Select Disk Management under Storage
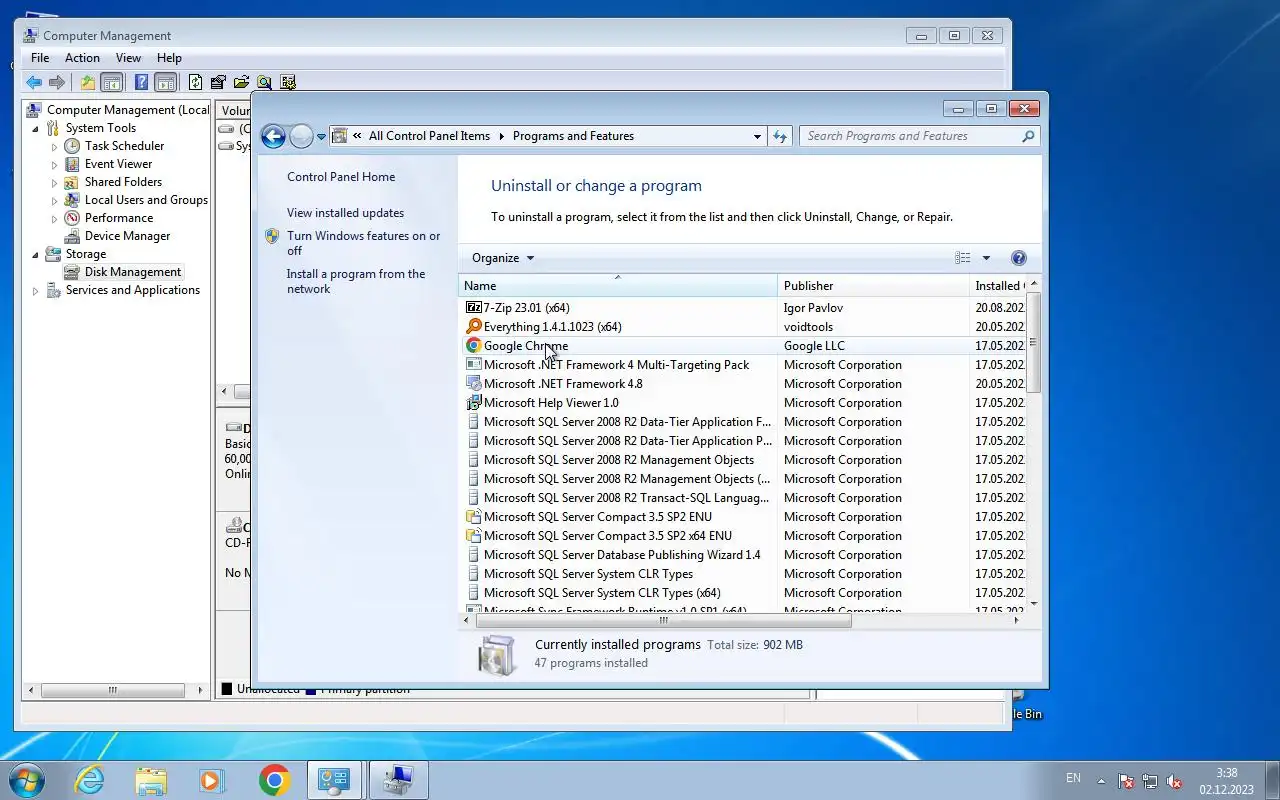The height and width of the screenshot is (800, 1280). tap(133, 272)
